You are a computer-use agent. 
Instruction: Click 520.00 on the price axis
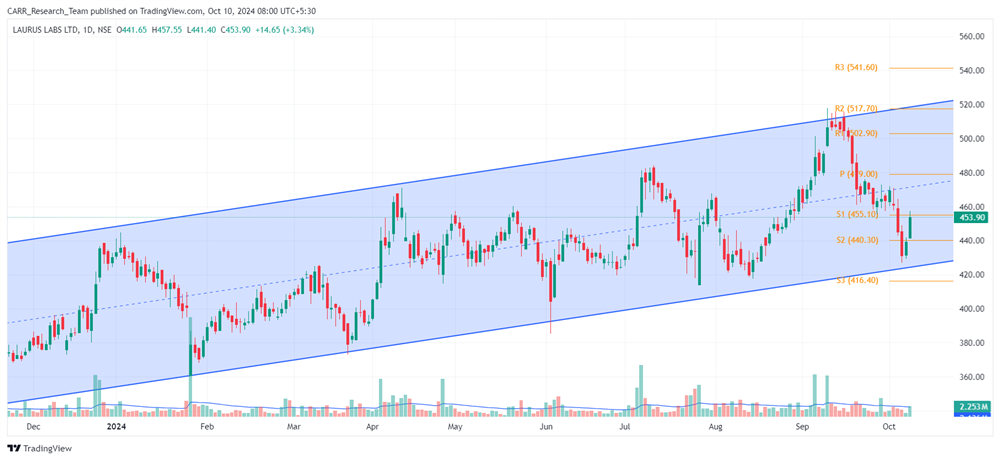973,105
